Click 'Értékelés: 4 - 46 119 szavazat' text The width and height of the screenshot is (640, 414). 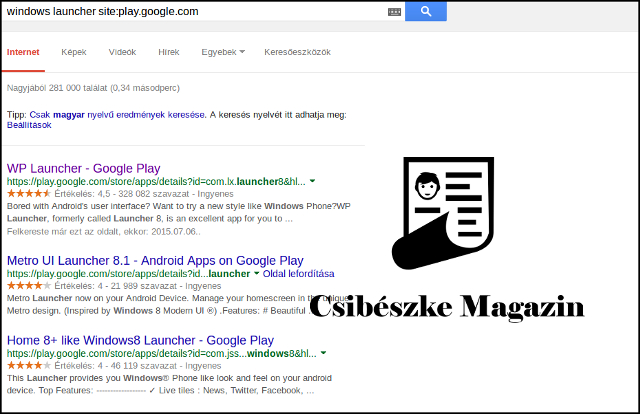pyautogui.click(x=116, y=366)
